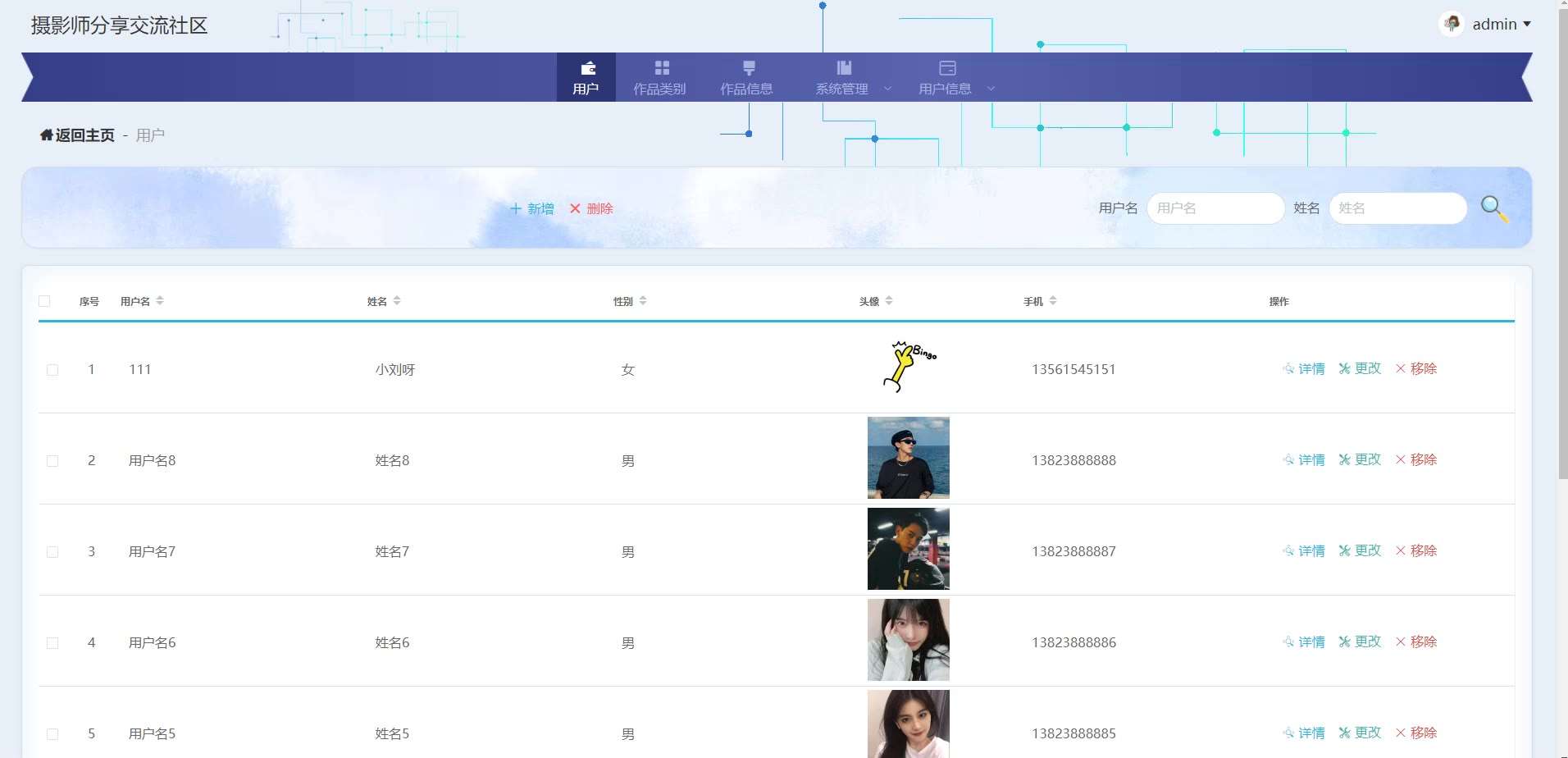Click the phone number 13561545151
The height and width of the screenshot is (758, 1568).
1073,369
